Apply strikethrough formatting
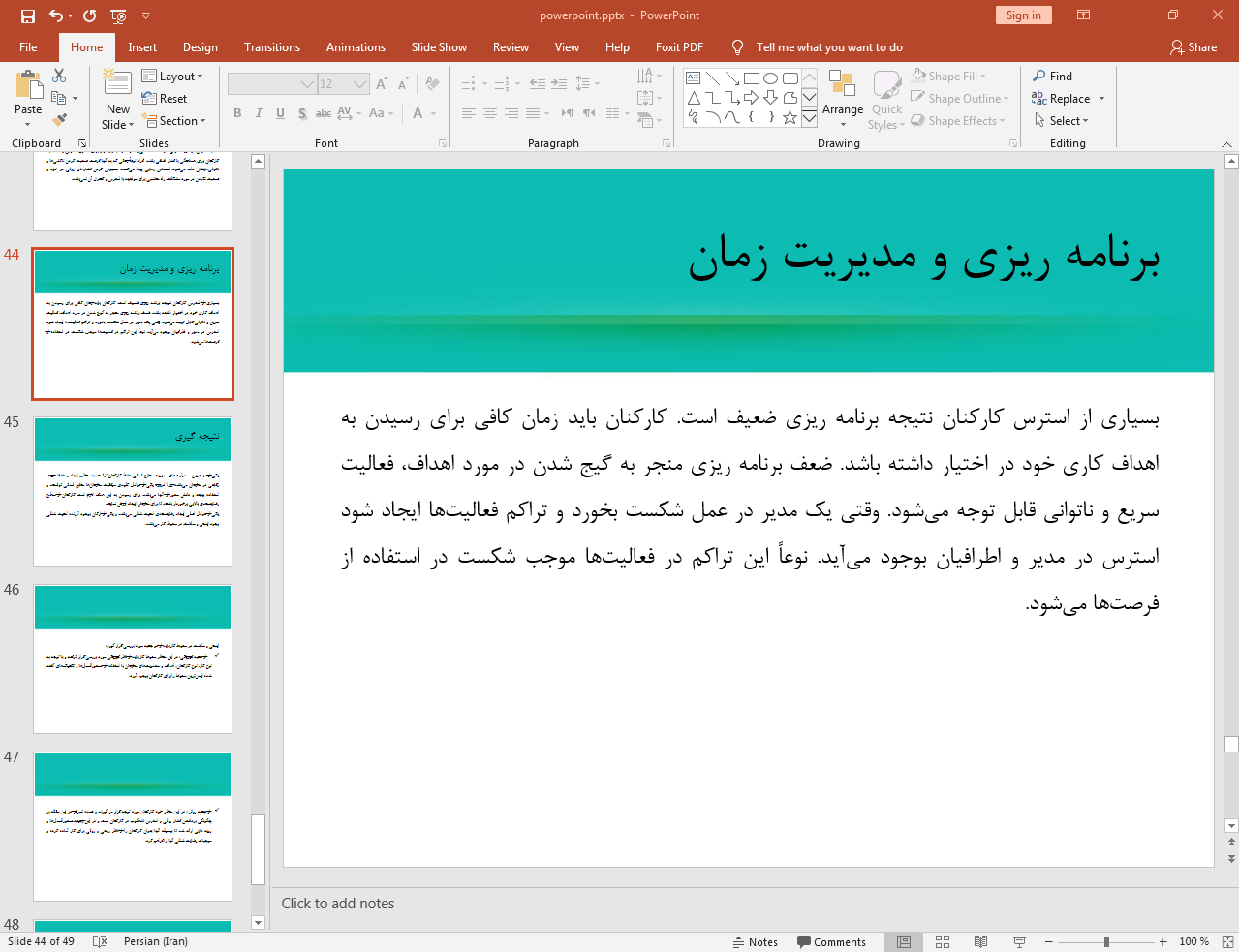The image size is (1239, 952). click(x=324, y=113)
